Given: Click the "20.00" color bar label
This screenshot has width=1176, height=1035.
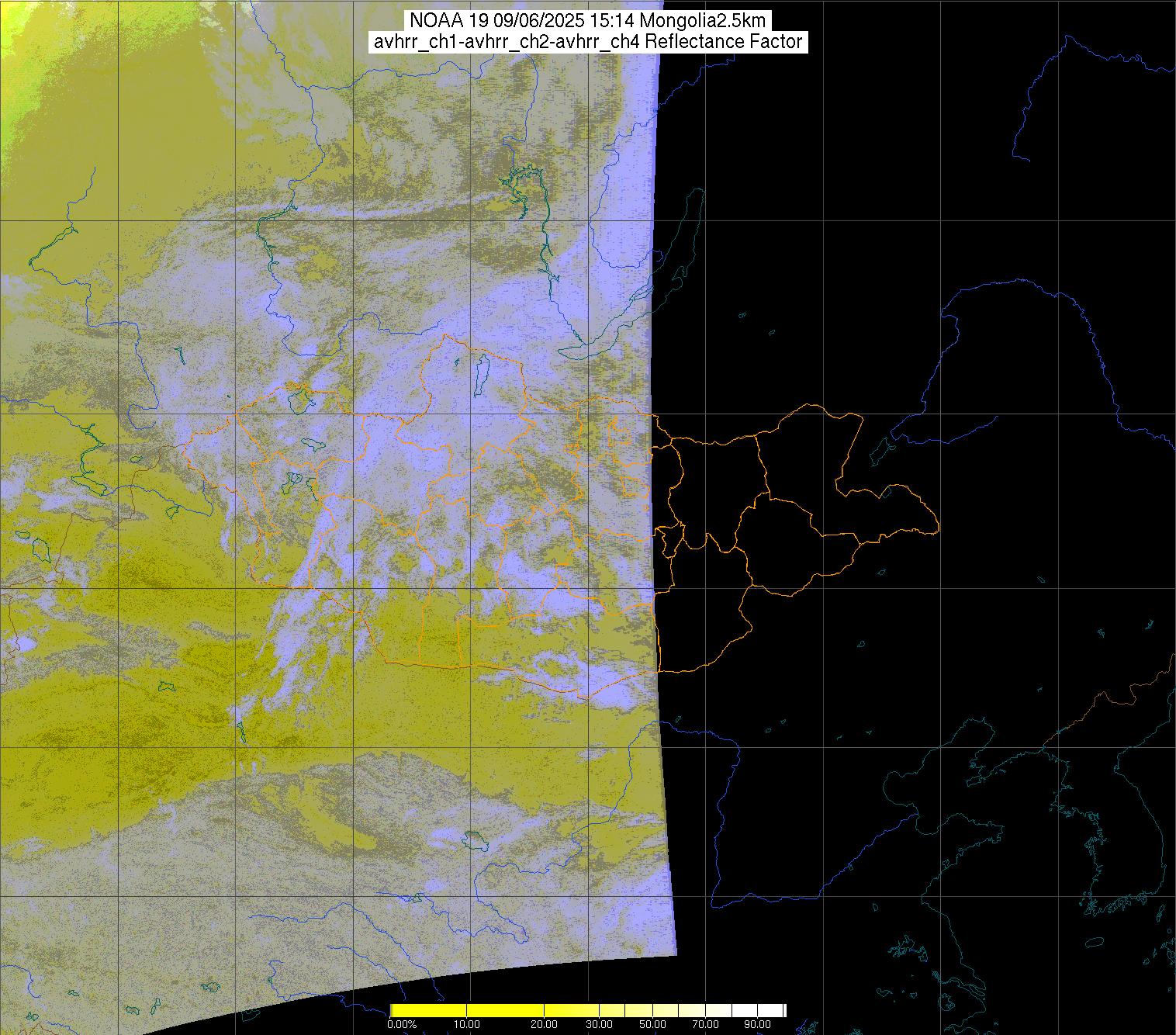Looking at the screenshot, I should (x=544, y=1024).
